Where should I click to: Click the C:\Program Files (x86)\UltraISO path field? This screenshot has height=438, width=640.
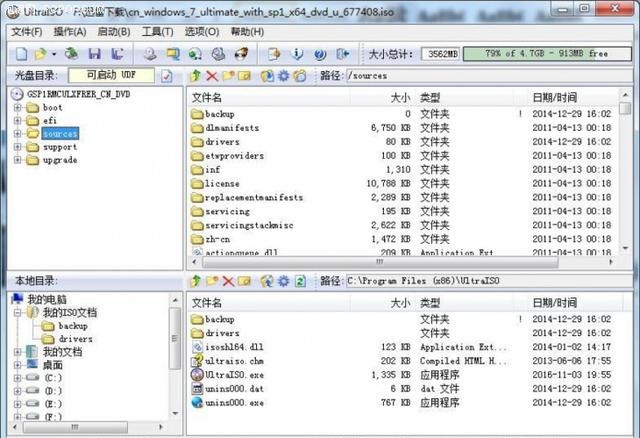(489, 281)
